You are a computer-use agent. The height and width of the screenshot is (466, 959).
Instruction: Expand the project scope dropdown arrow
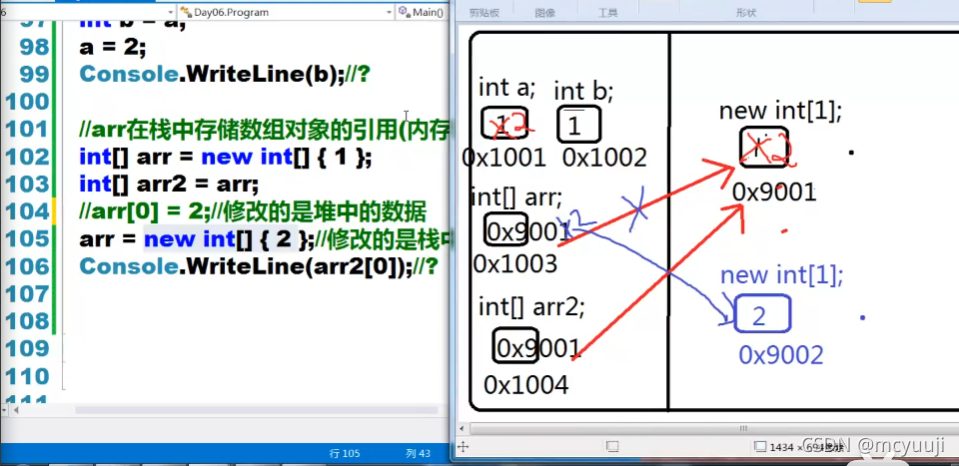click(171, 12)
